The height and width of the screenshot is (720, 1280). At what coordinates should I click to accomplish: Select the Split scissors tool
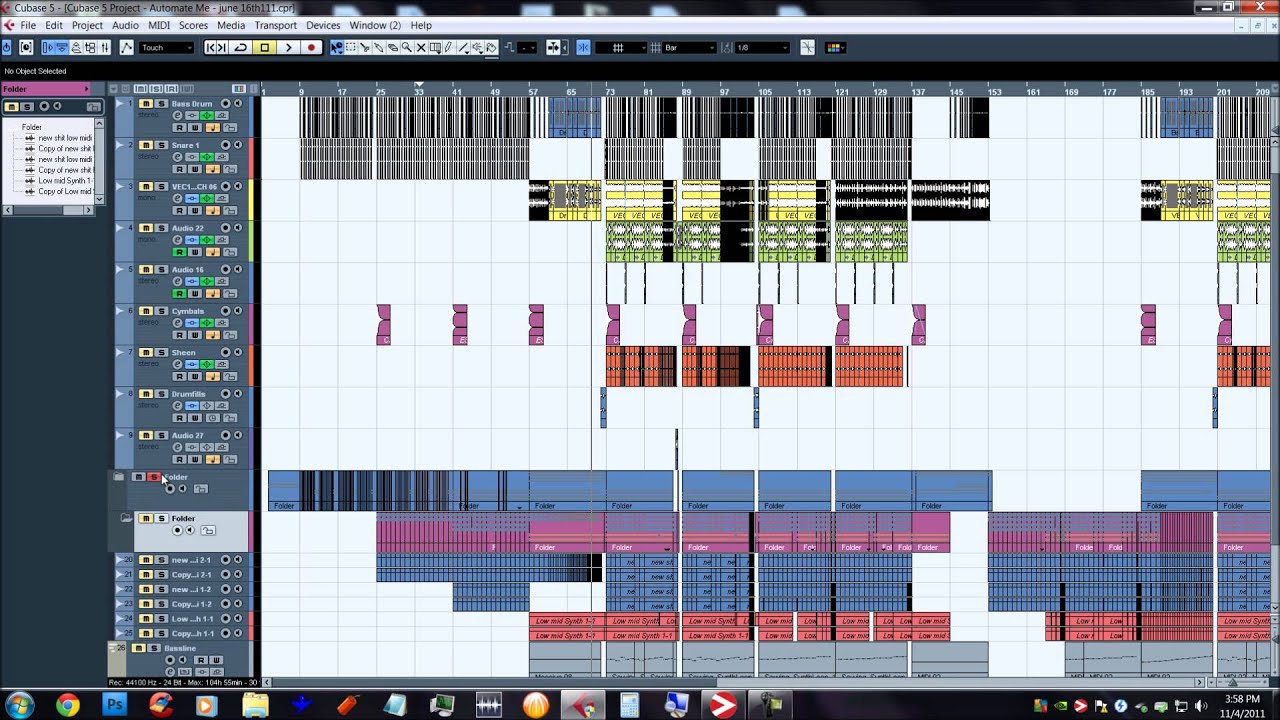[x=365, y=47]
